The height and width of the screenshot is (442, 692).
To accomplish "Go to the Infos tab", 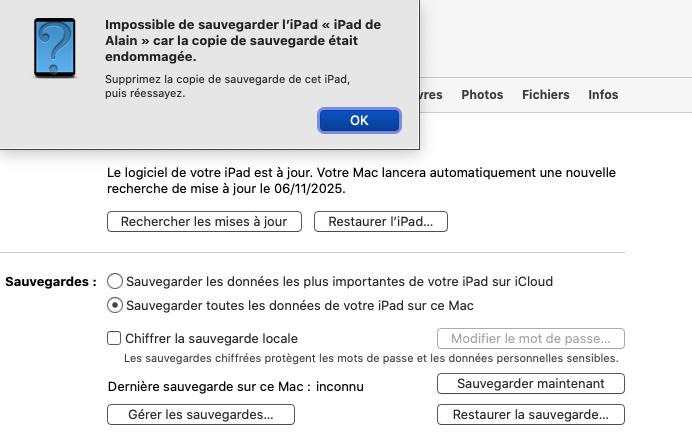I will [x=603, y=95].
